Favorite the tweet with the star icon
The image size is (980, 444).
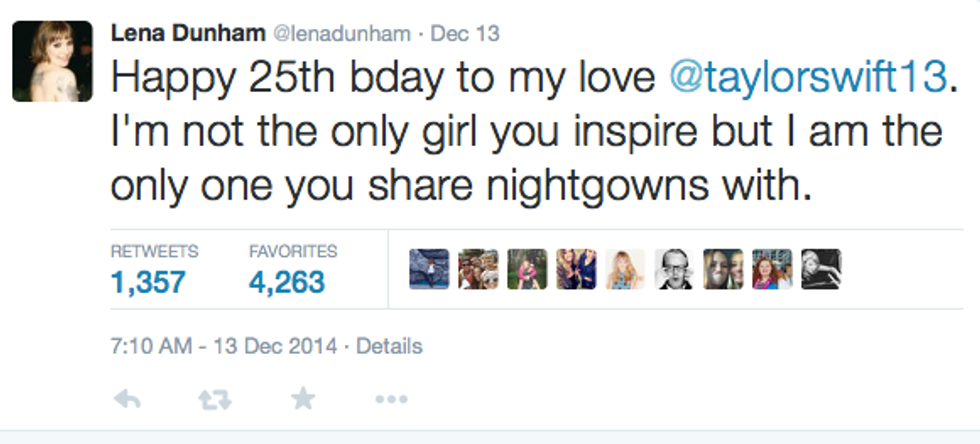302,399
